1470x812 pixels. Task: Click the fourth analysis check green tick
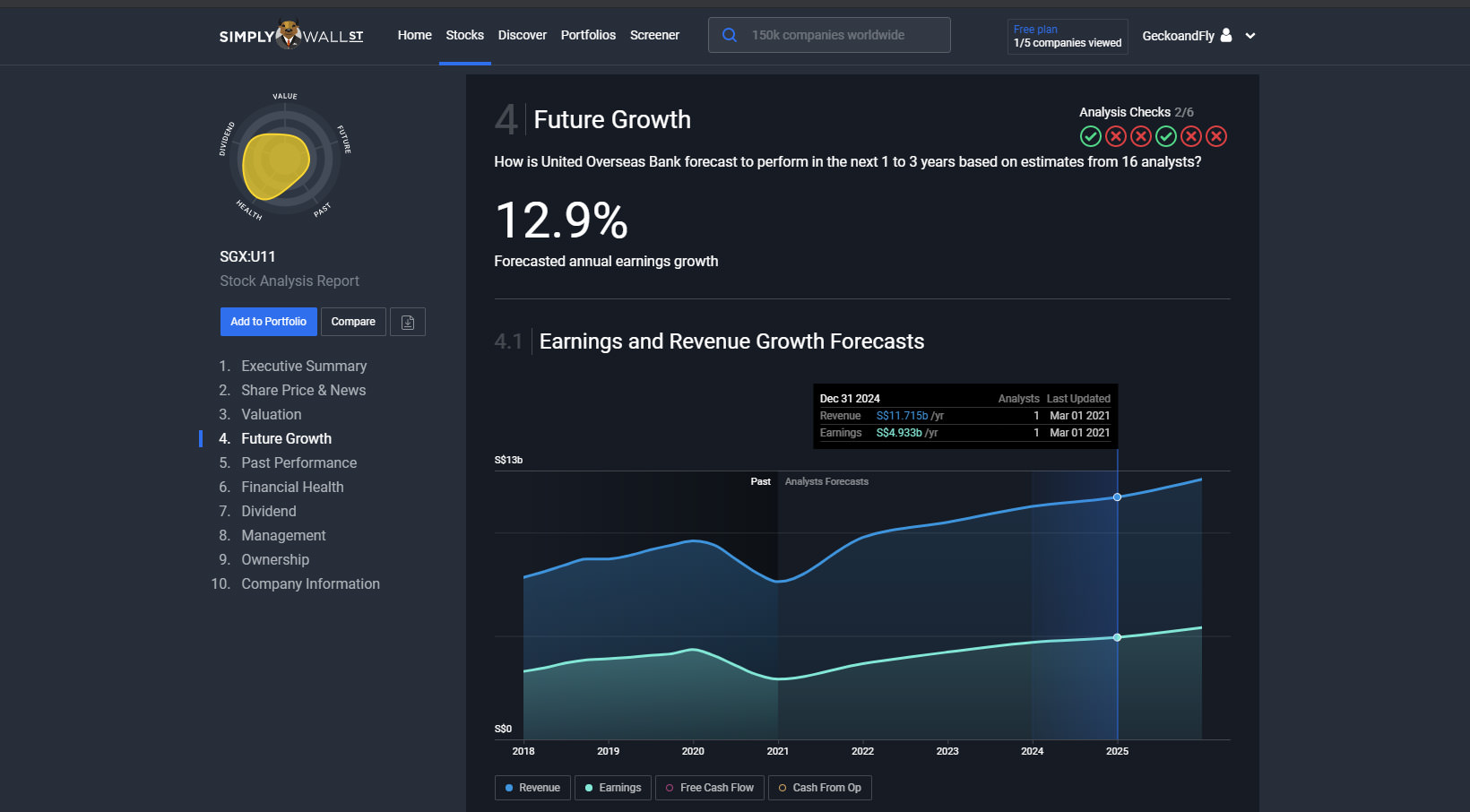1166,136
